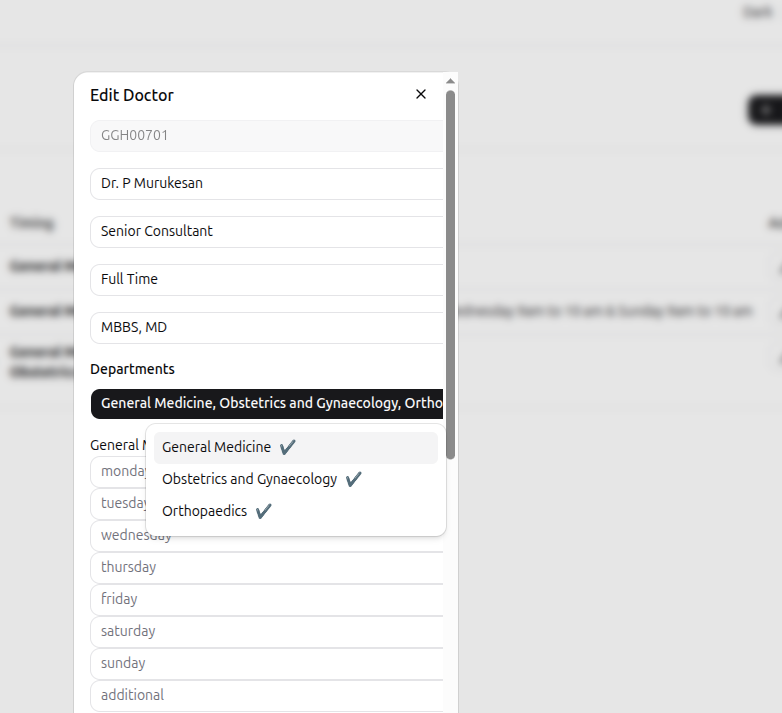
Task: Click the monday timing field
Action: [118, 471]
